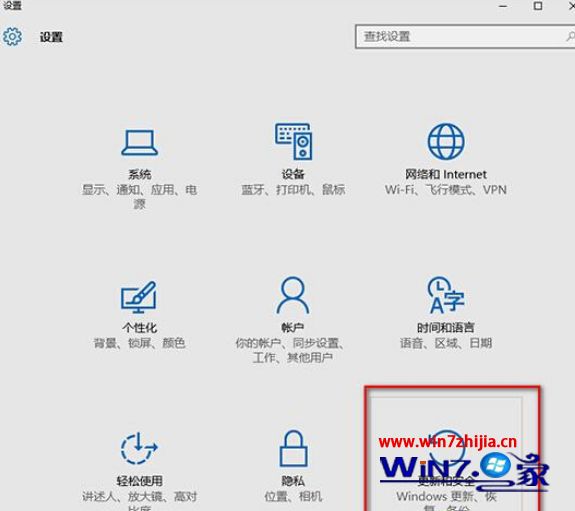Click the 查找设置 search field

pos(465,36)
